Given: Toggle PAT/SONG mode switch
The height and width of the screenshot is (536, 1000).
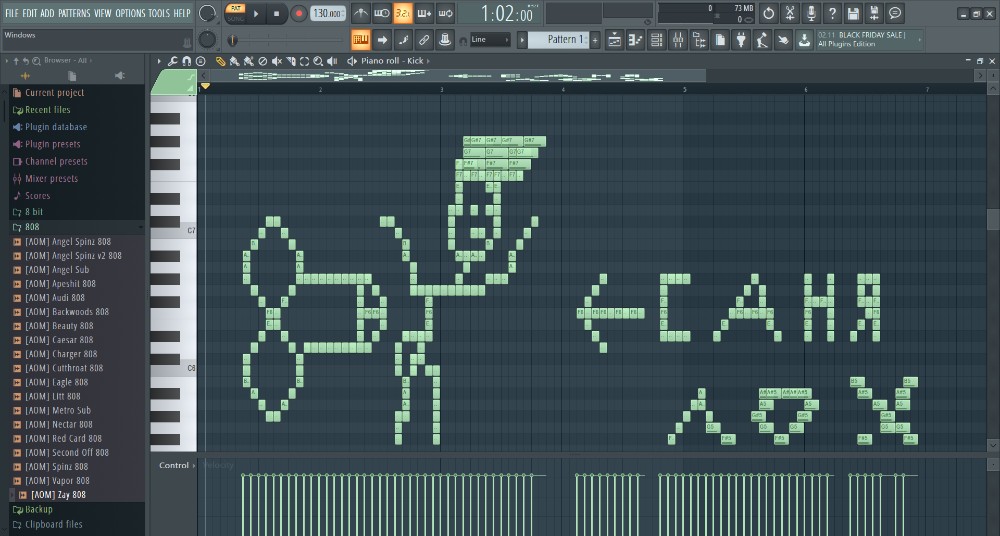Looking at the screenshot, I should point(235,13).
